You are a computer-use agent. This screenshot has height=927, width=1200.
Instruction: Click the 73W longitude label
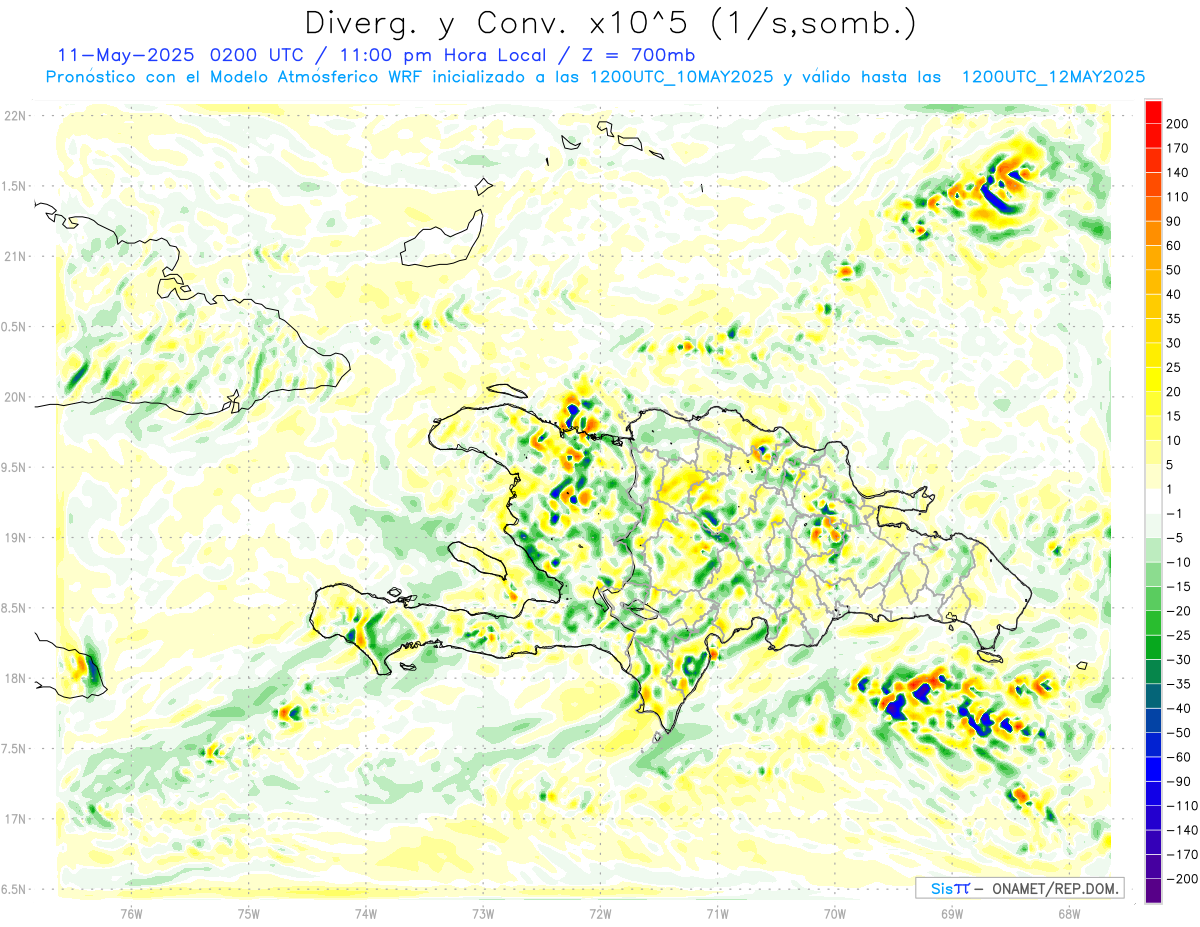[483, 914]
